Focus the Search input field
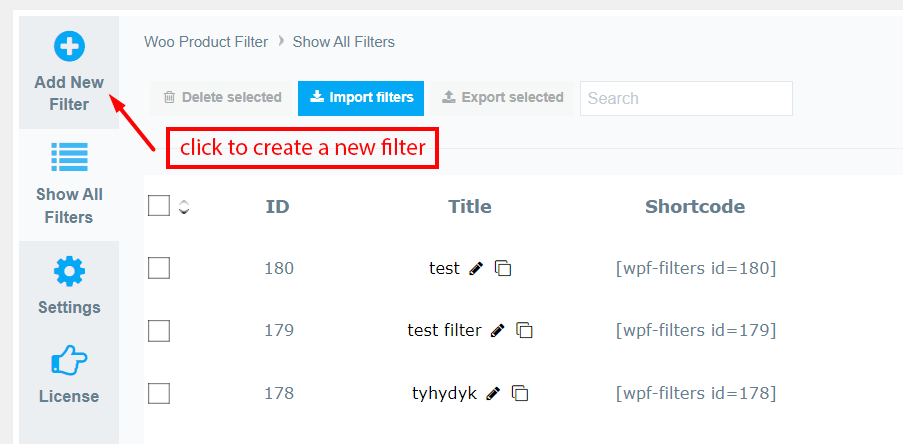The image size is (903, 444). click(686, 98)
